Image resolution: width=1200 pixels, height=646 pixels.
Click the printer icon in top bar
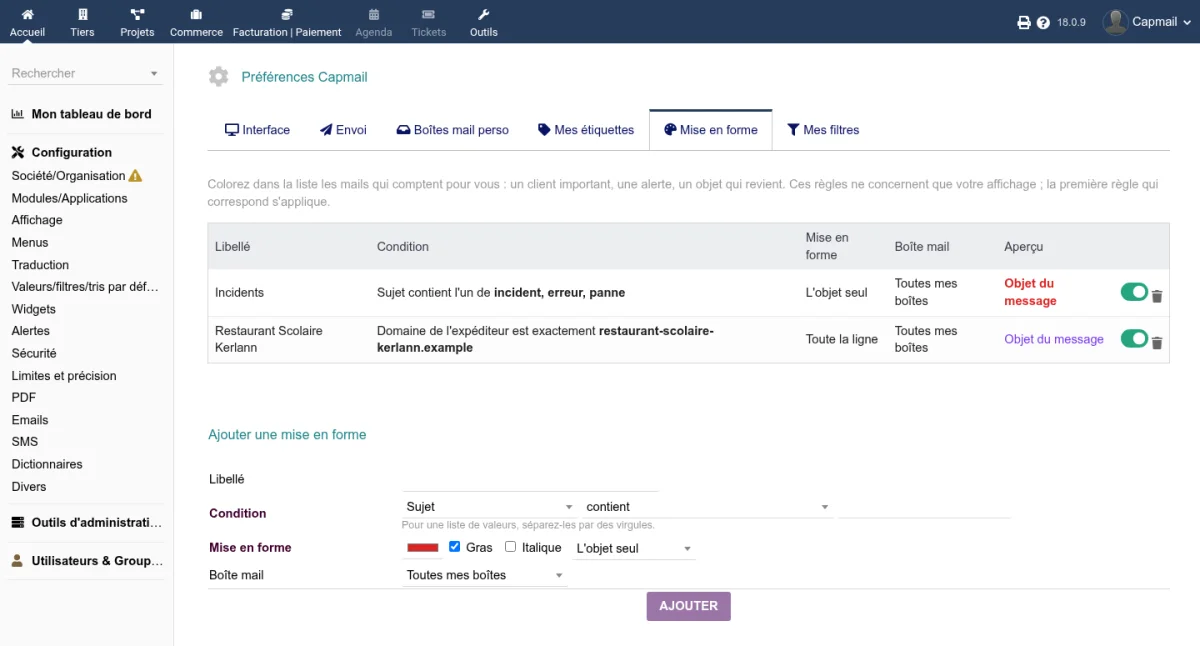(1024, 22)
